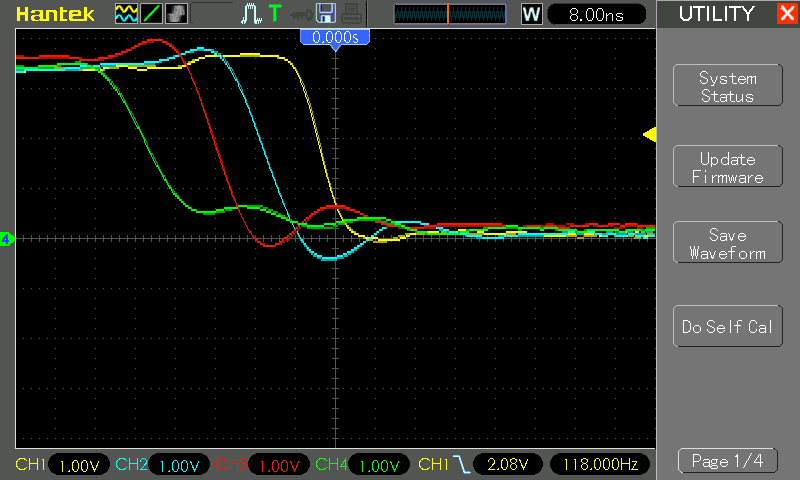Click the 8.00ns timebase readout

coord(596,14)
